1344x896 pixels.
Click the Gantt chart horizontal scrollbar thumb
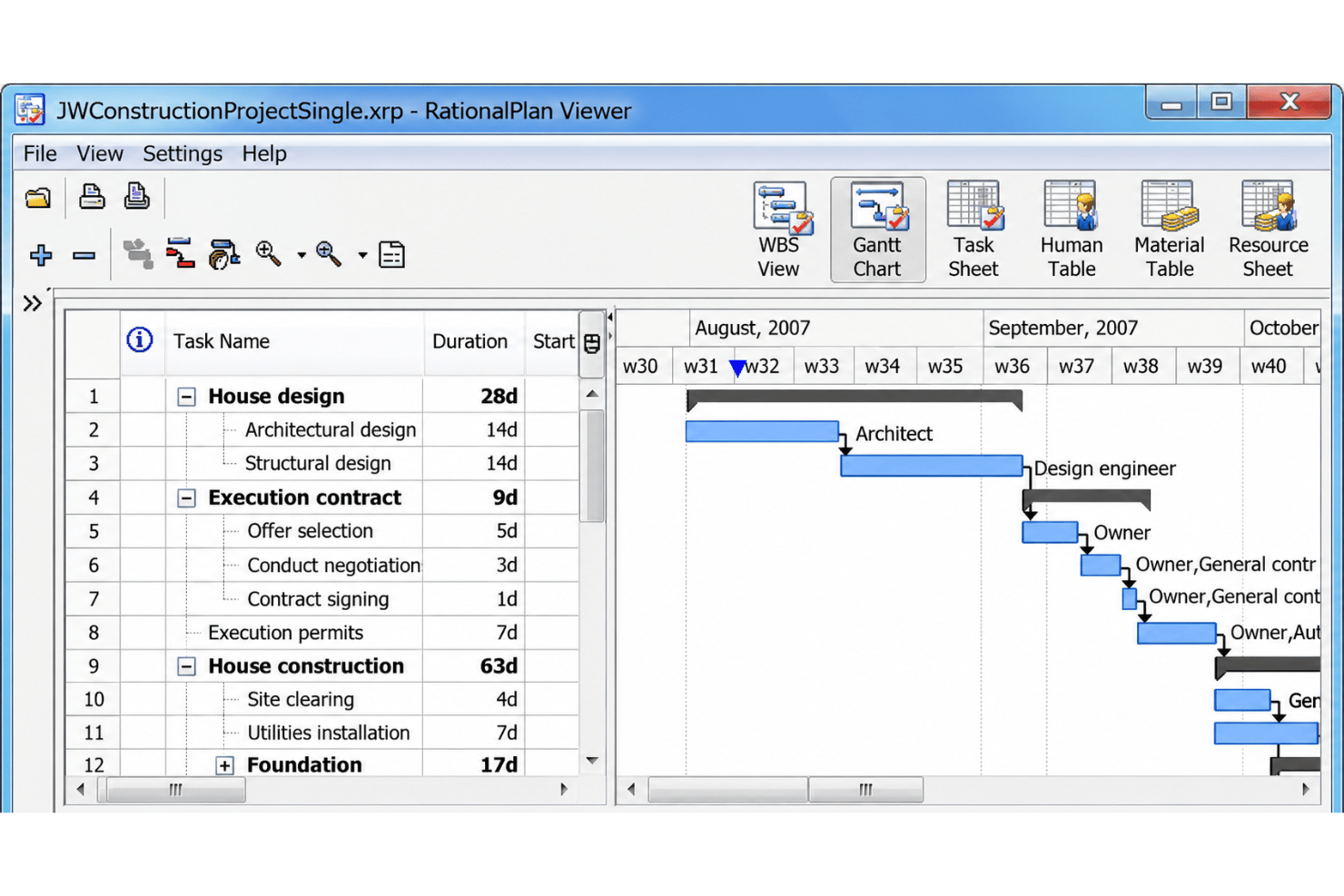(865, 790)
